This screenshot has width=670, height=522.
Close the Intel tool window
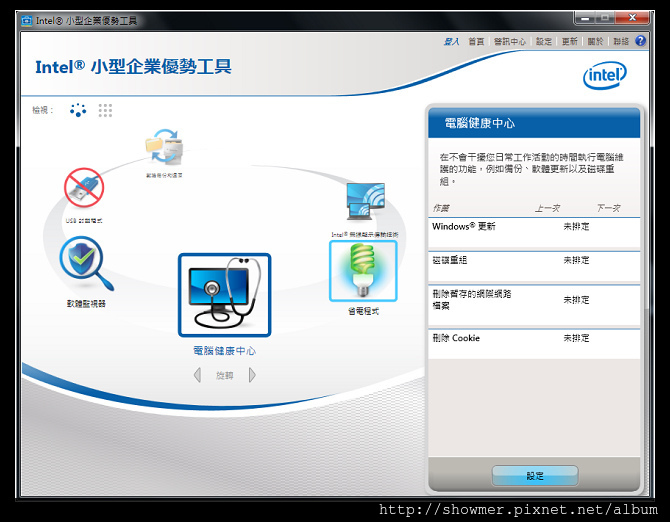click(632, 18)
